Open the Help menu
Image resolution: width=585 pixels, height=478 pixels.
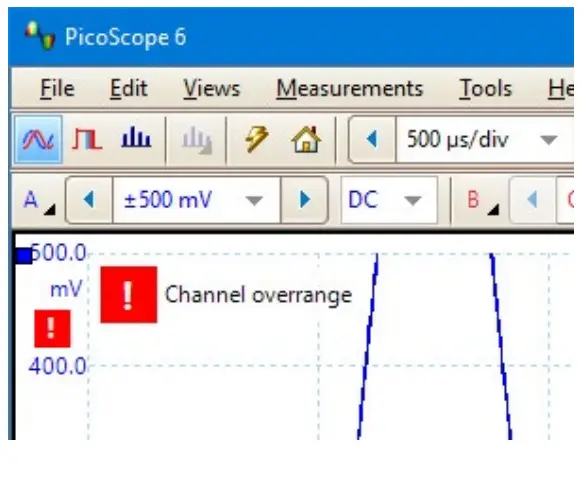pyautogui.click(x=561, y=89)
